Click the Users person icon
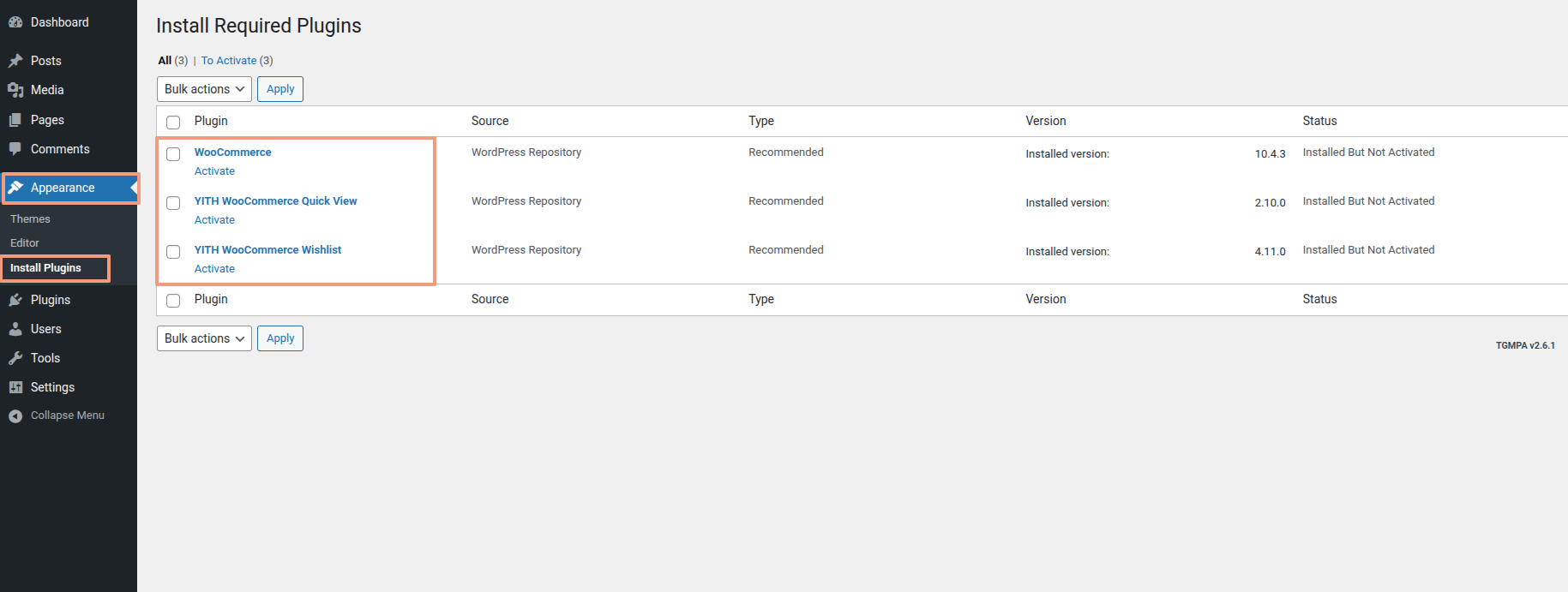The height and width of the screenshot is (592, 1568). pyautogui.click(x=15, y=329)
